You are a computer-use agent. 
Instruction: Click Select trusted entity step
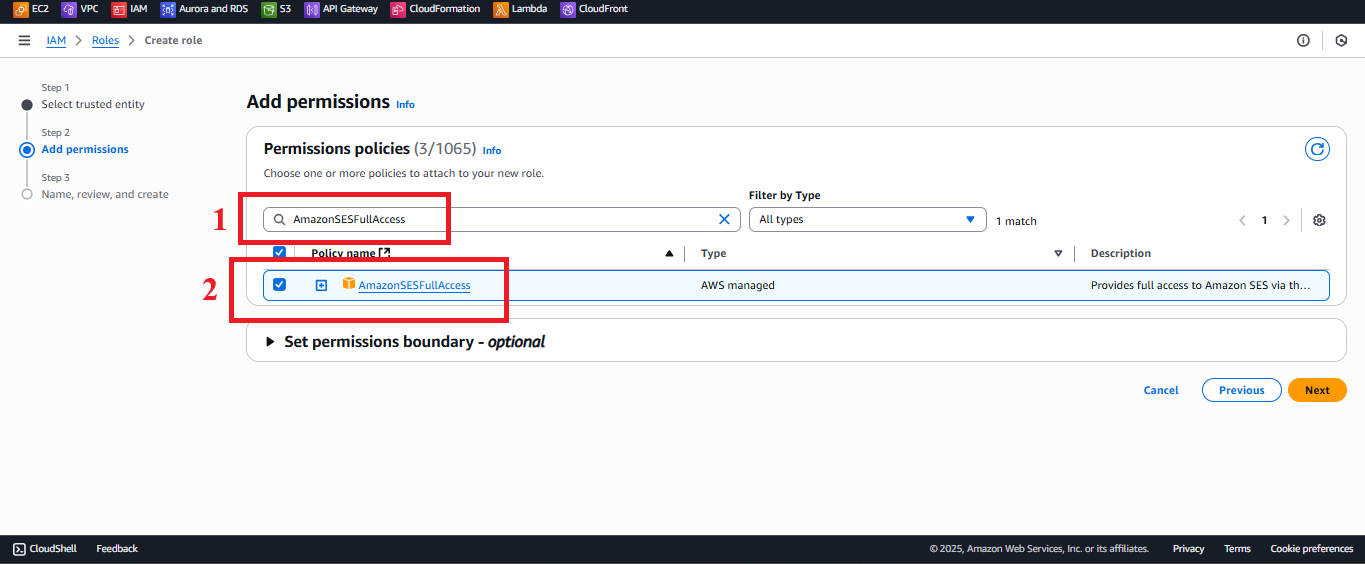pyautogui.click(x=93, y=104)
